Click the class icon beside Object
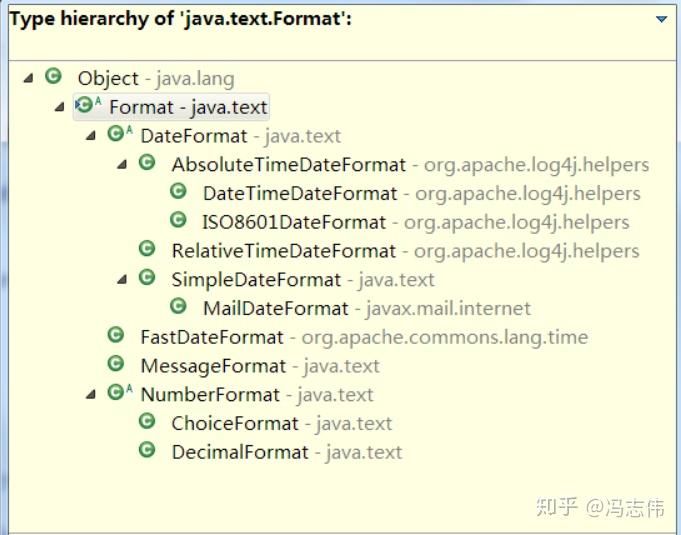The width and height of the screenshot is (681, 535). point(53,77)
